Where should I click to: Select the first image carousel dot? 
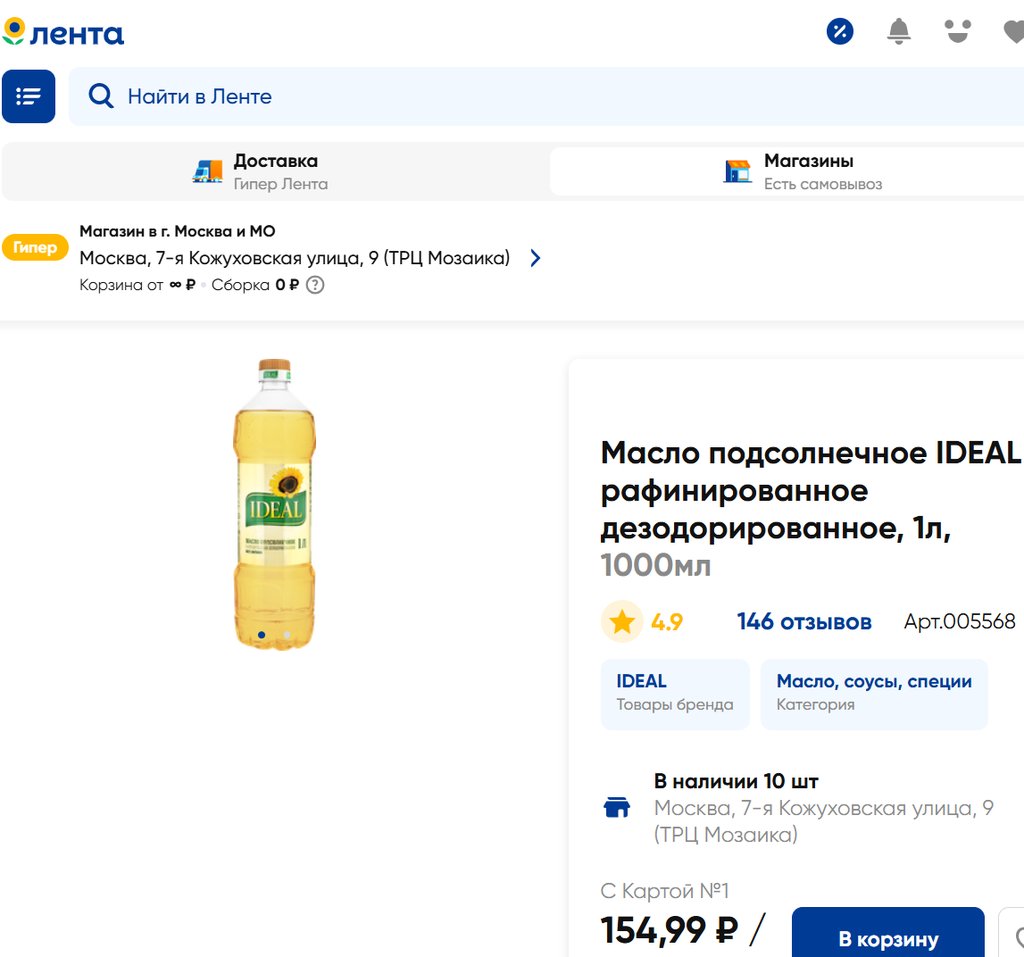pyautogui.click(x=262, y=635)
